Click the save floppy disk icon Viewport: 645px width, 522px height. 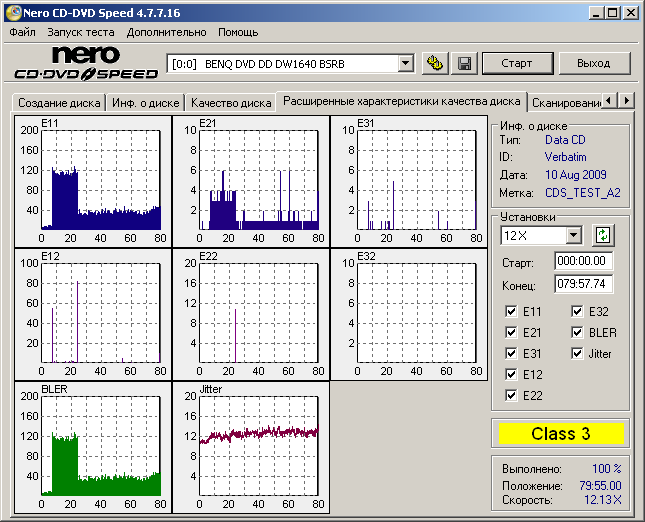464,63
